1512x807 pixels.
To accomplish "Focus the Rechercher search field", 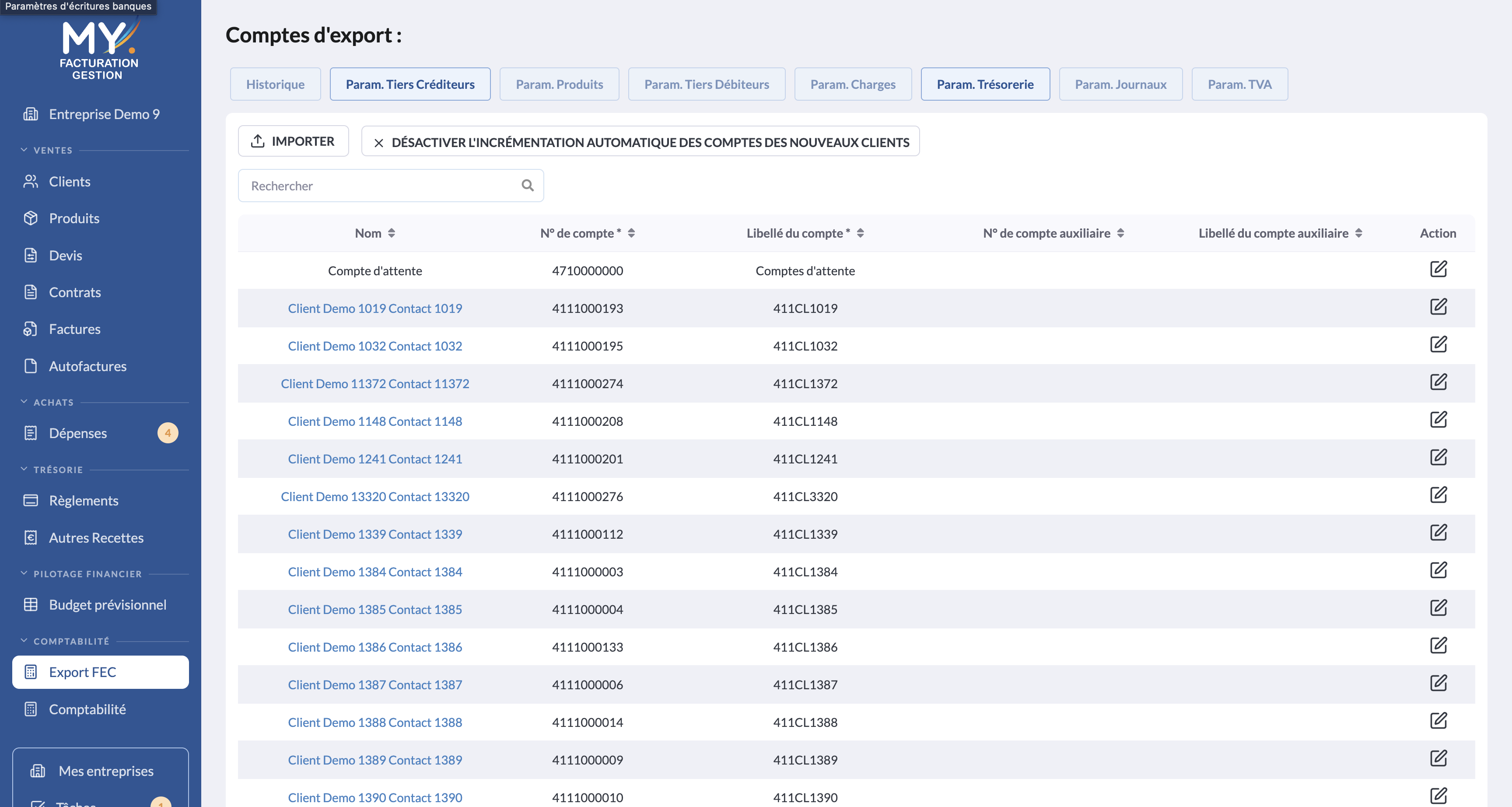I will (x=391, y=186).
